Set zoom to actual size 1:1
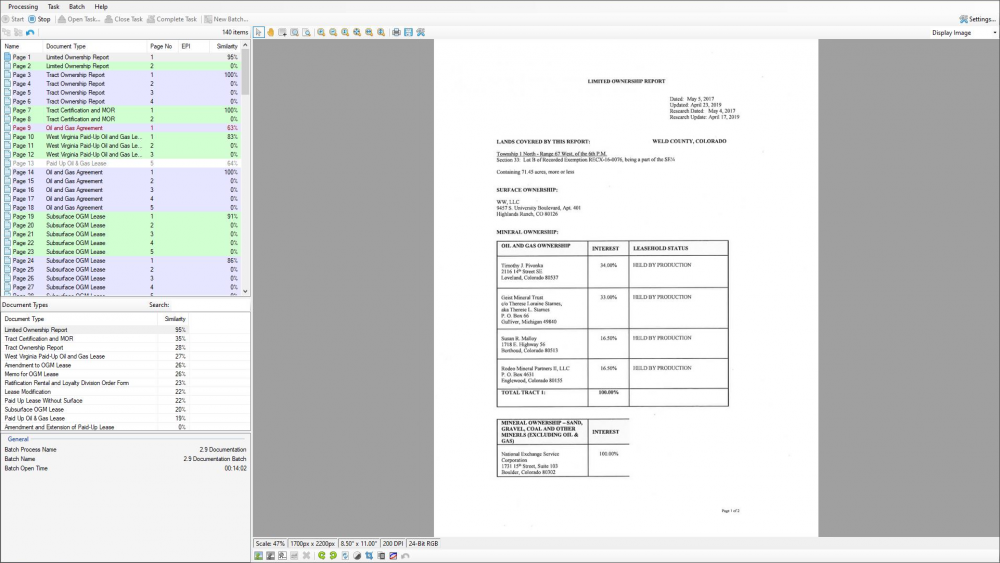This screenshot has width=1000, height=563. [345, 32]
